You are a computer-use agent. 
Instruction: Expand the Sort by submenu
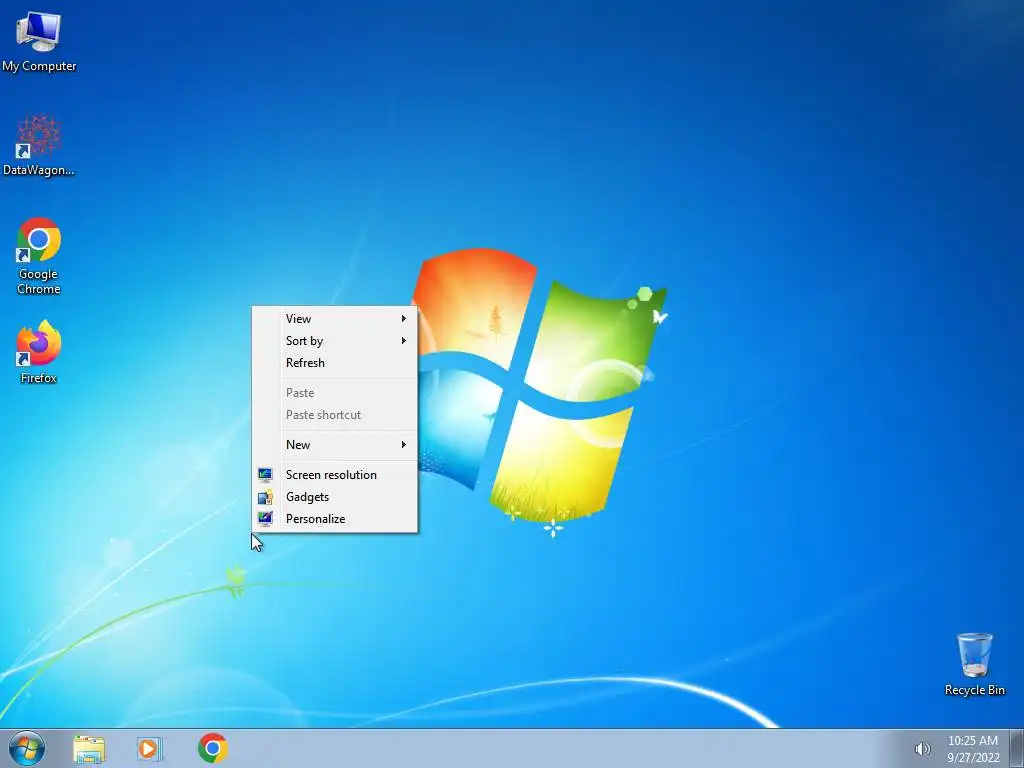[x=334, y=341]
